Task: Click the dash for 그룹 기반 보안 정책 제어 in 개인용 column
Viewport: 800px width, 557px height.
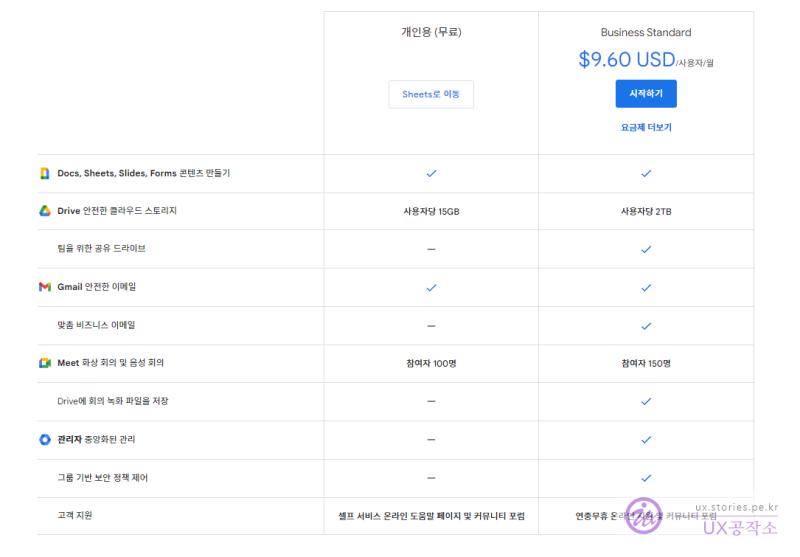Action: [431, 478]
